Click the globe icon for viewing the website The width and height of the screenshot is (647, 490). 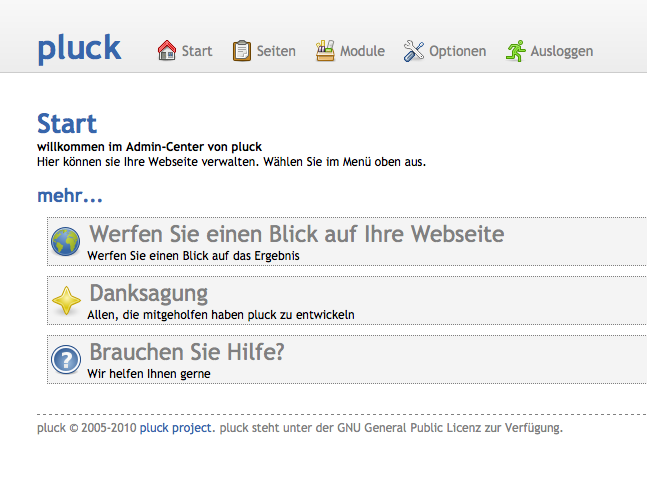pyautogui.click(x=66, y=241)
